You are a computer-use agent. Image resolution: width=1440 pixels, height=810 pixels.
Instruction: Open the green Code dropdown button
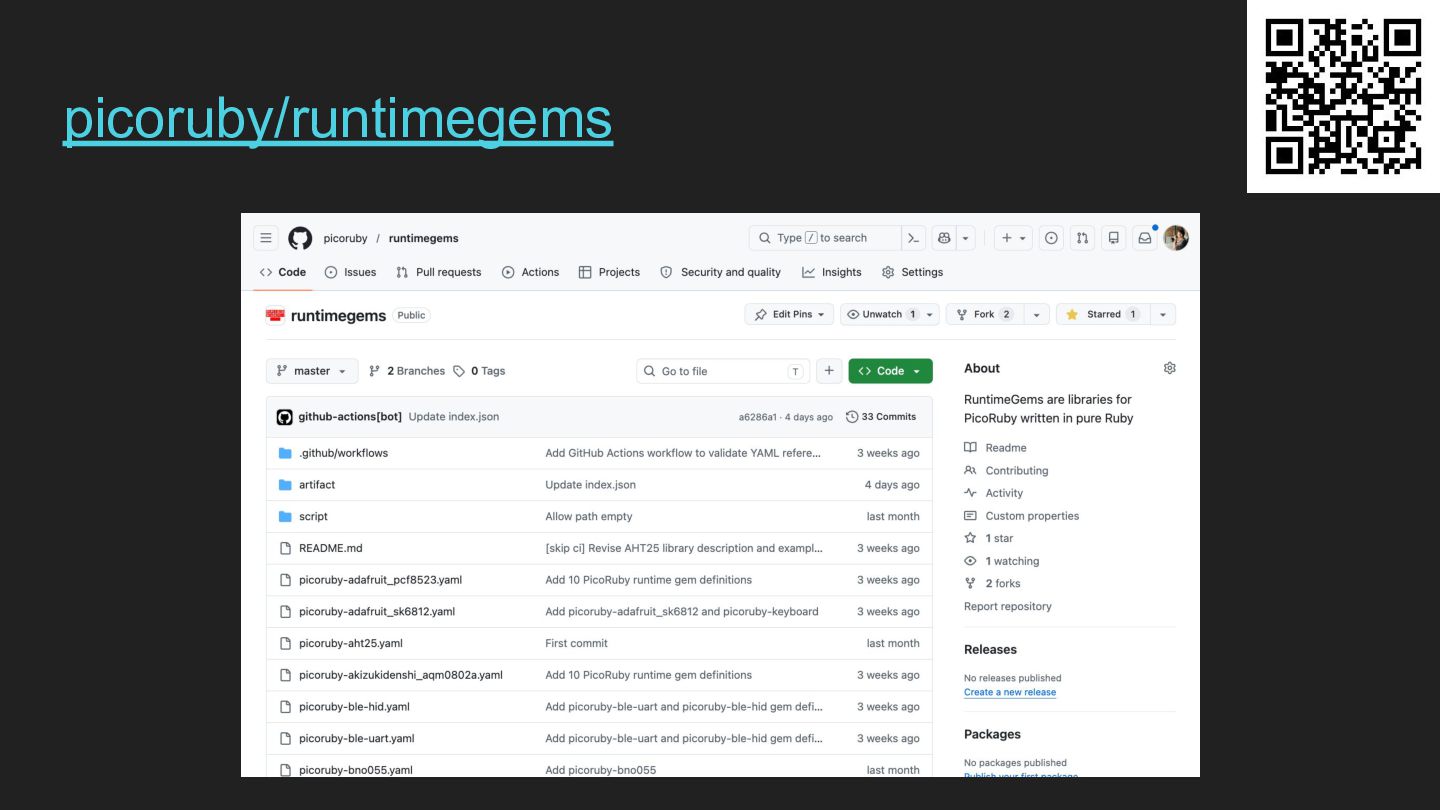tap(891, 371)
